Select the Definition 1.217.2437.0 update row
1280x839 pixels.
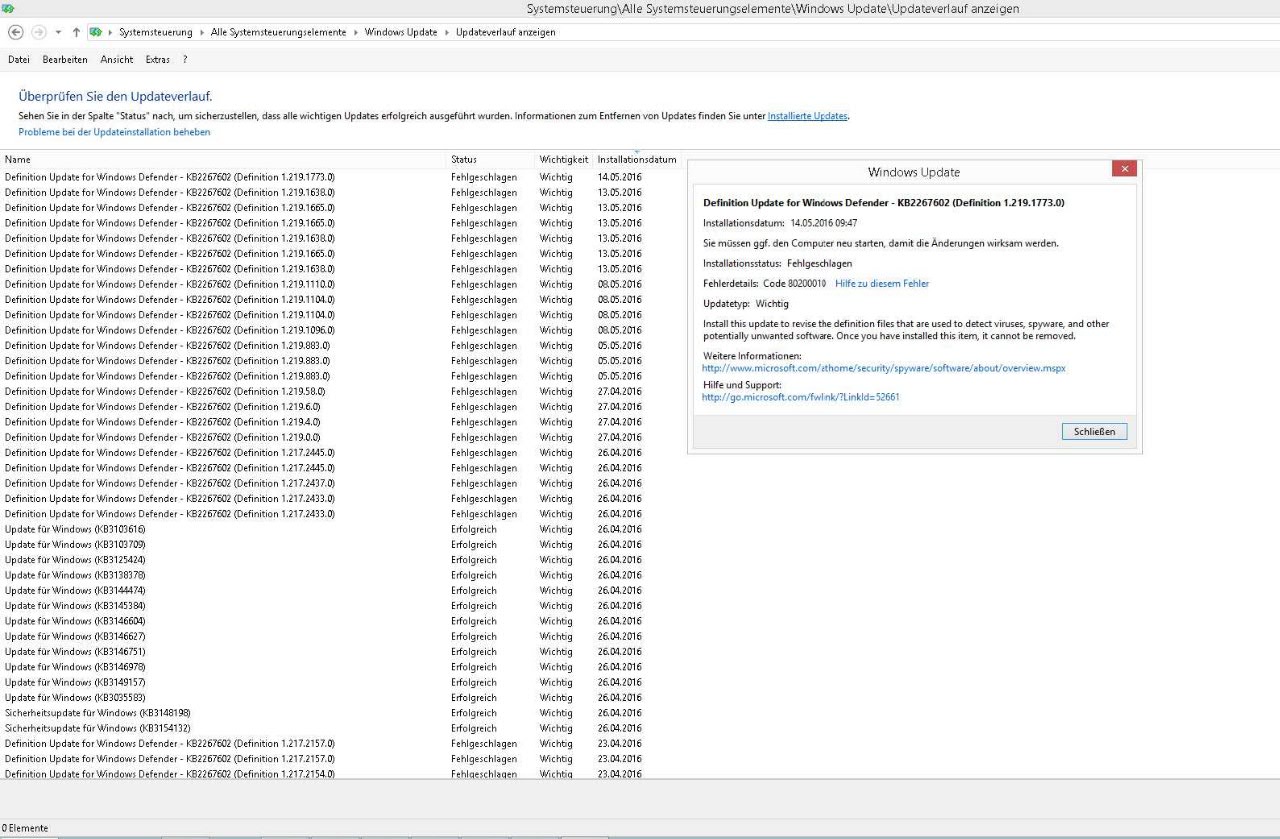(323, 483)
